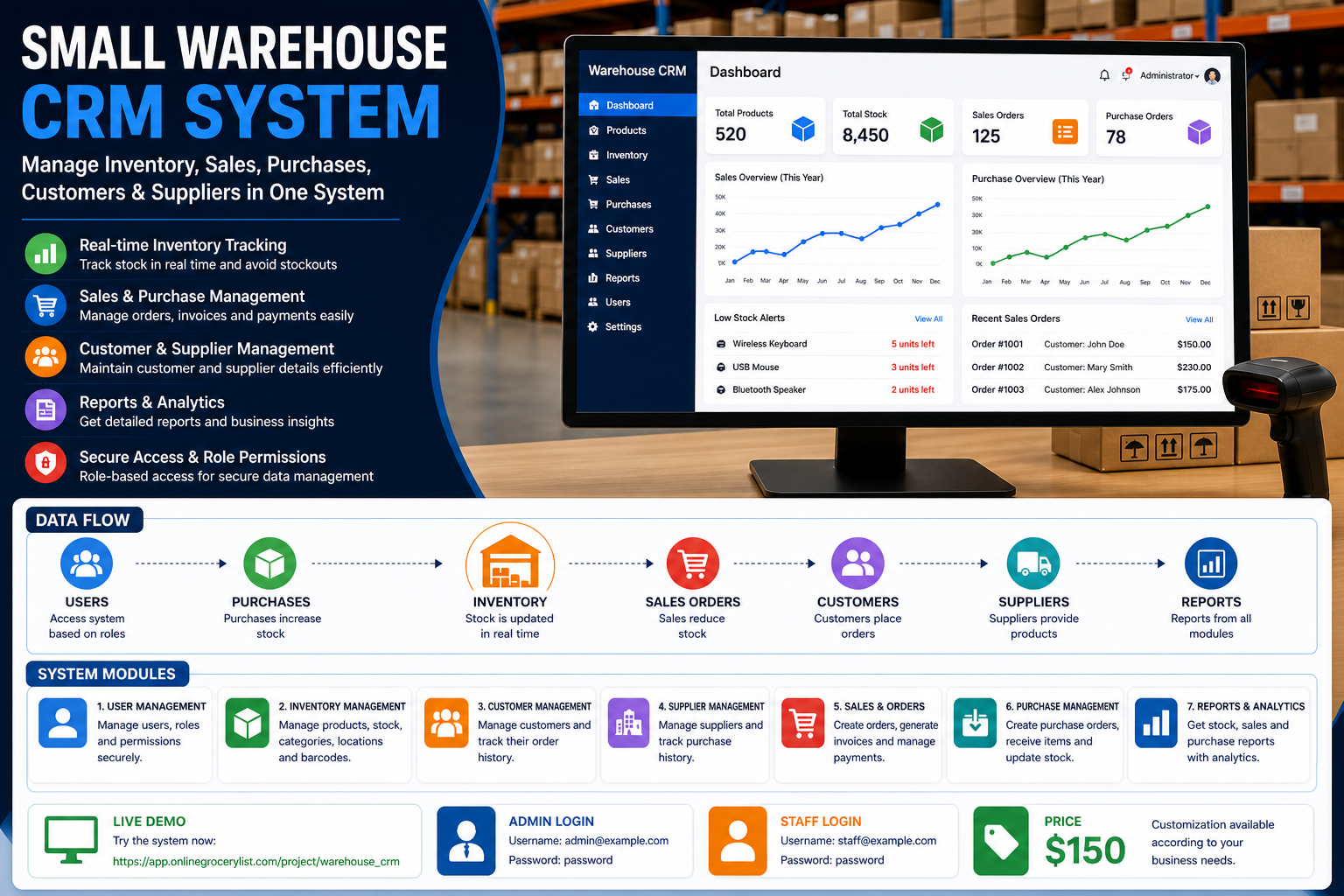The height and width of the screenshot is (896, 1344).
Task: Click the Inventory warehouse icon in Data Flow
Action: [510, 561]
